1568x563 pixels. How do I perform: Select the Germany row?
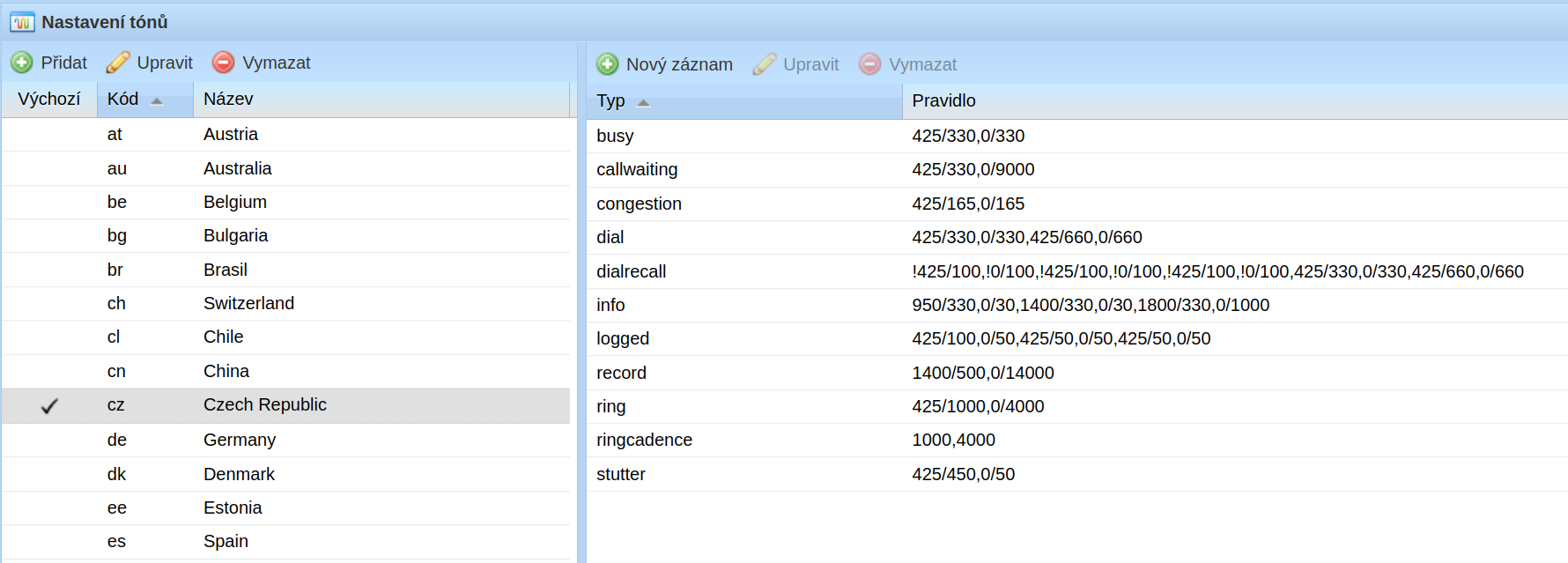[x=286, y=441]
